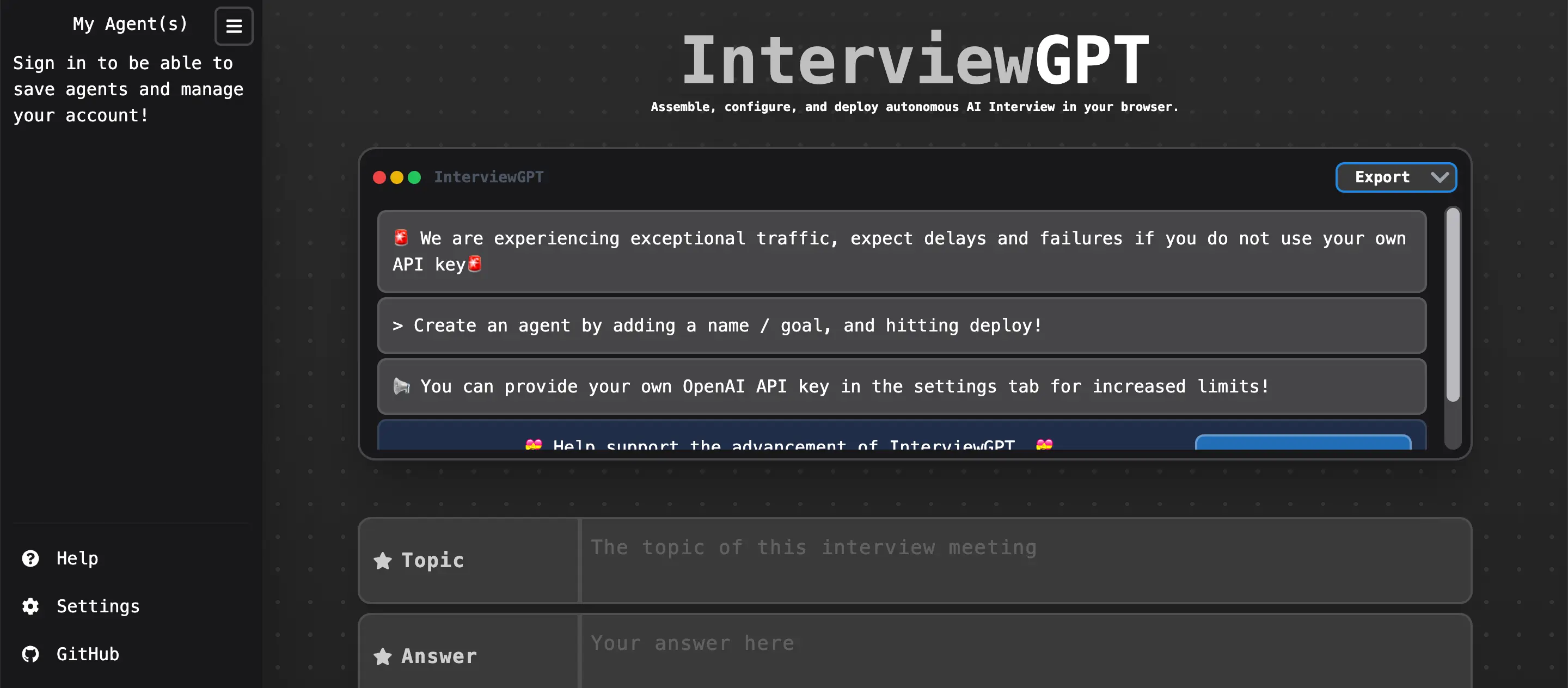This screenshot has height=688, width=1568.
Task: Expand the Export menu using its chevron arrow
Action: [1440, 177]
